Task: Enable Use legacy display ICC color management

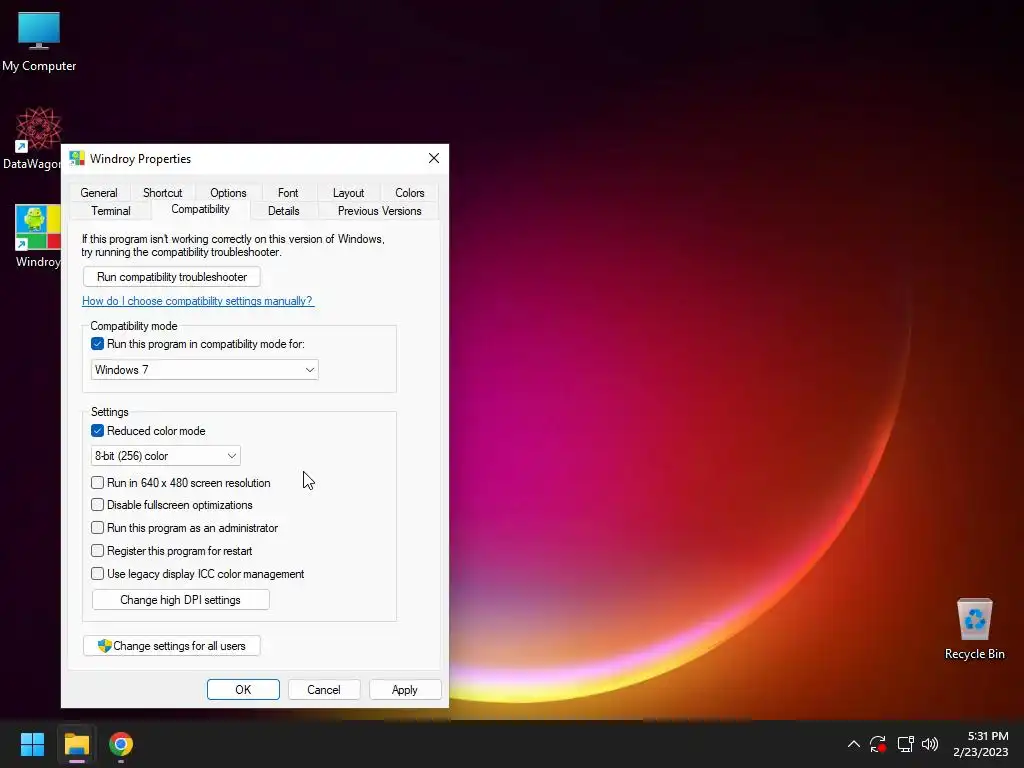Action: point(97,574)
